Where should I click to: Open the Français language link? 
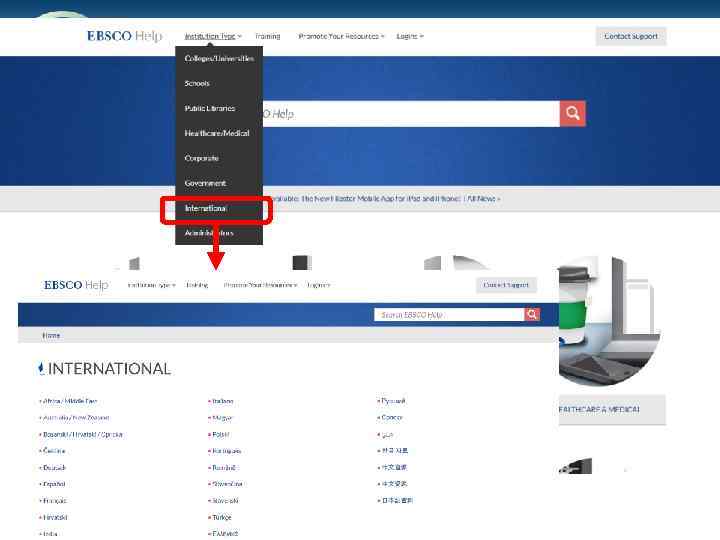point(55,501)
